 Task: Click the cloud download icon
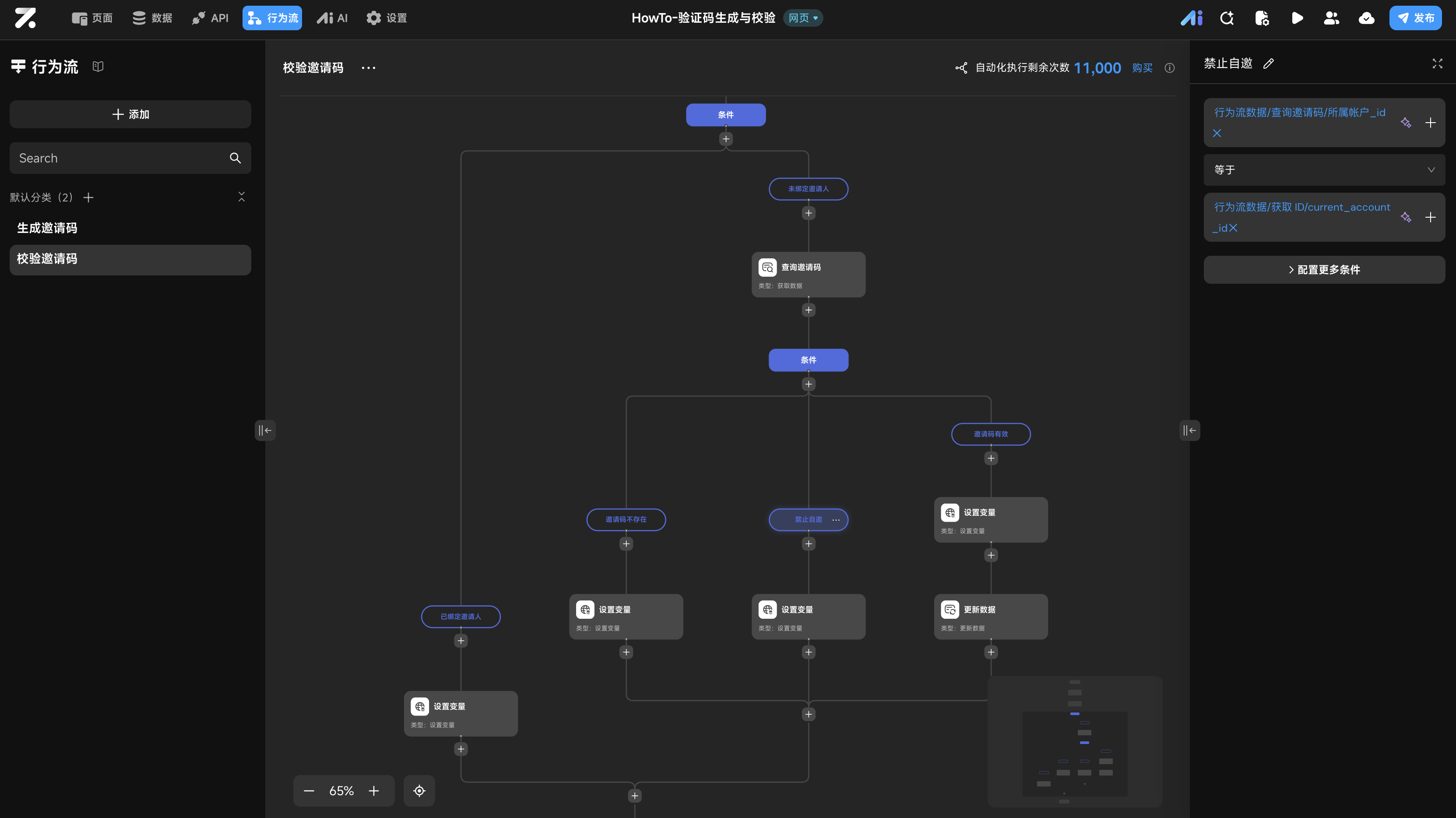pyautogui.click(x=1366, y=18)
